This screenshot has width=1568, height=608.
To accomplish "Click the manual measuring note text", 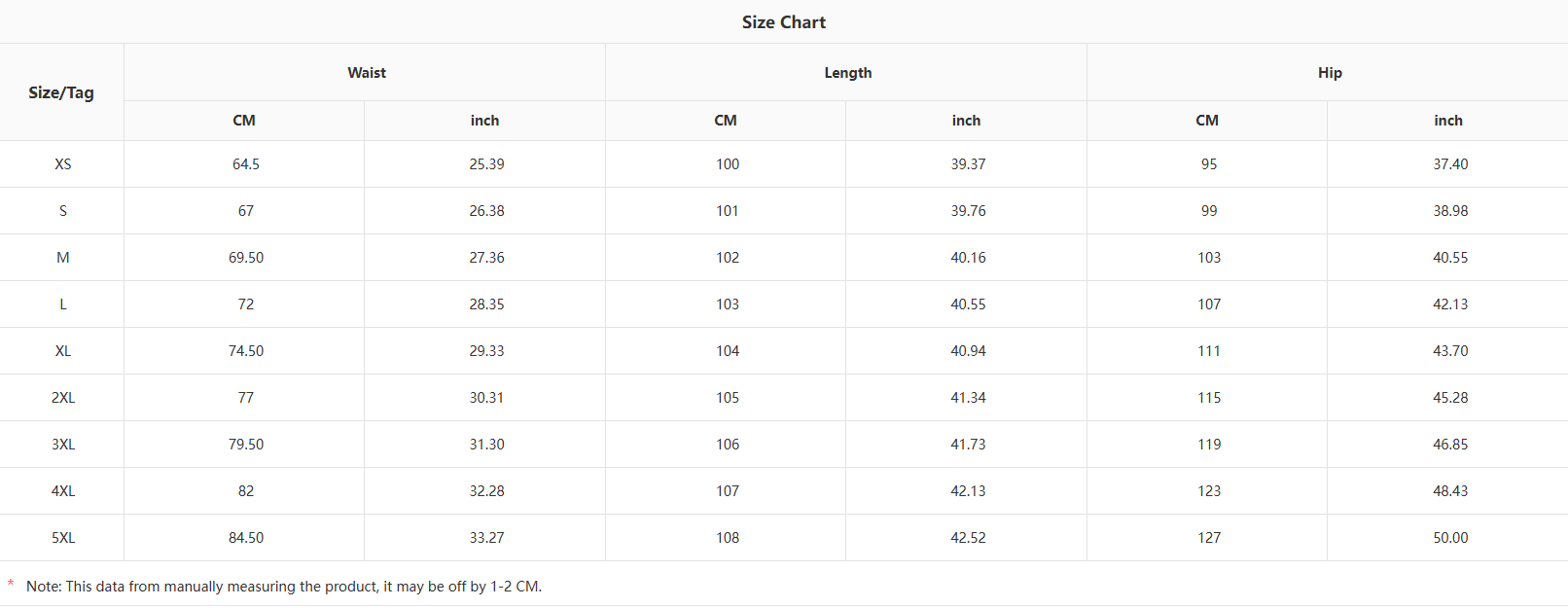I will pyautogui.click(x=284, y=587).
